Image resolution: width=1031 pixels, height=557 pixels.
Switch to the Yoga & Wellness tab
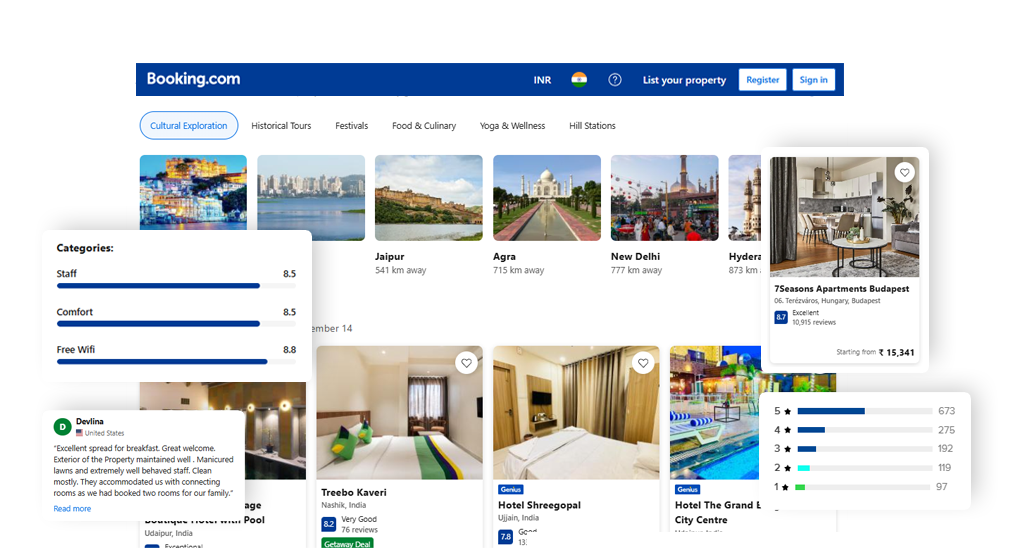512,126
